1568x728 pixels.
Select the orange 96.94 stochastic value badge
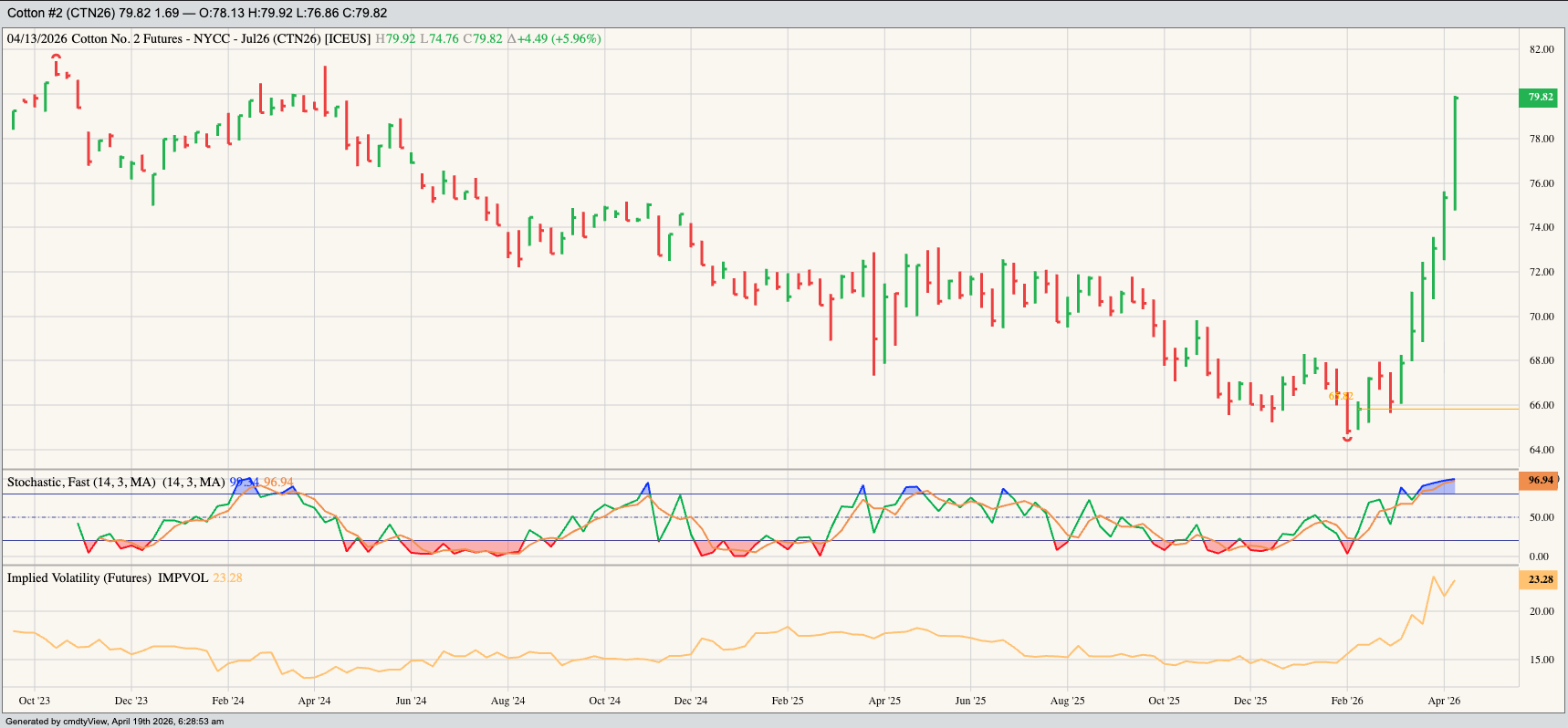coord(1540,480)
